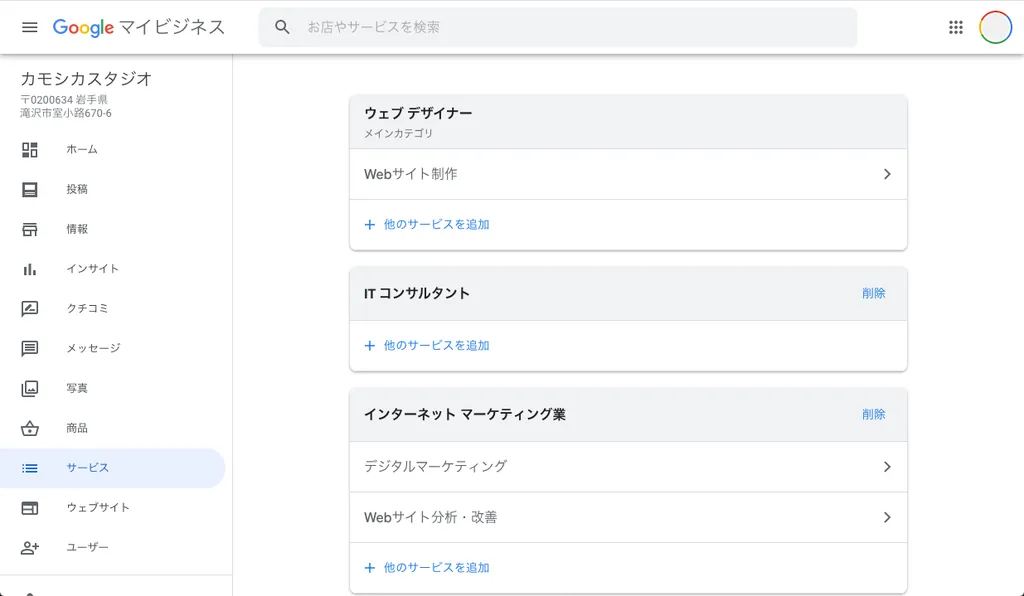Expand Webサイト分析・改善 chevron
Image resolution: width=1024 pixels, height=596 pixels.
pos(887,518)
